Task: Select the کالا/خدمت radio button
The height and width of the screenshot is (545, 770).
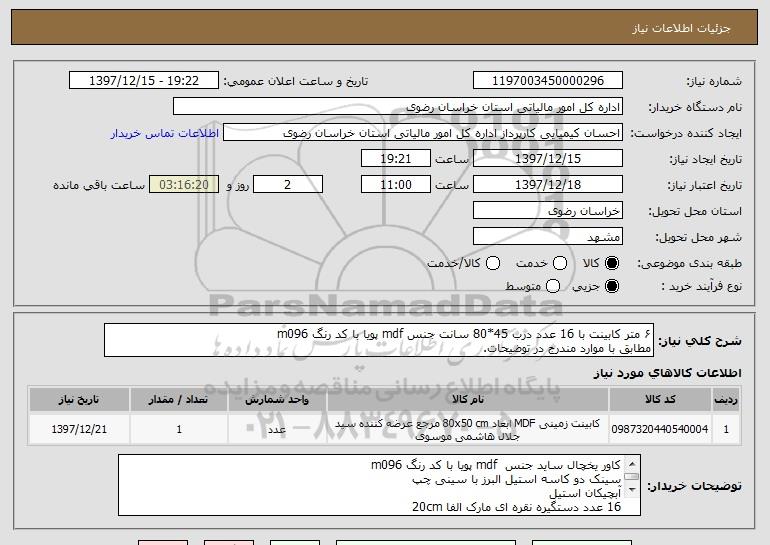Action: [493, 263]
